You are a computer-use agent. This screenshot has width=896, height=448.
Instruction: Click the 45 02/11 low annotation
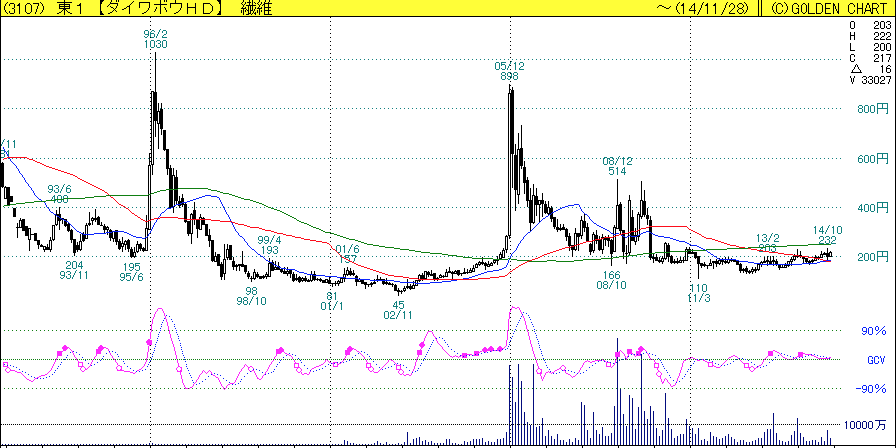coord(399,310)
